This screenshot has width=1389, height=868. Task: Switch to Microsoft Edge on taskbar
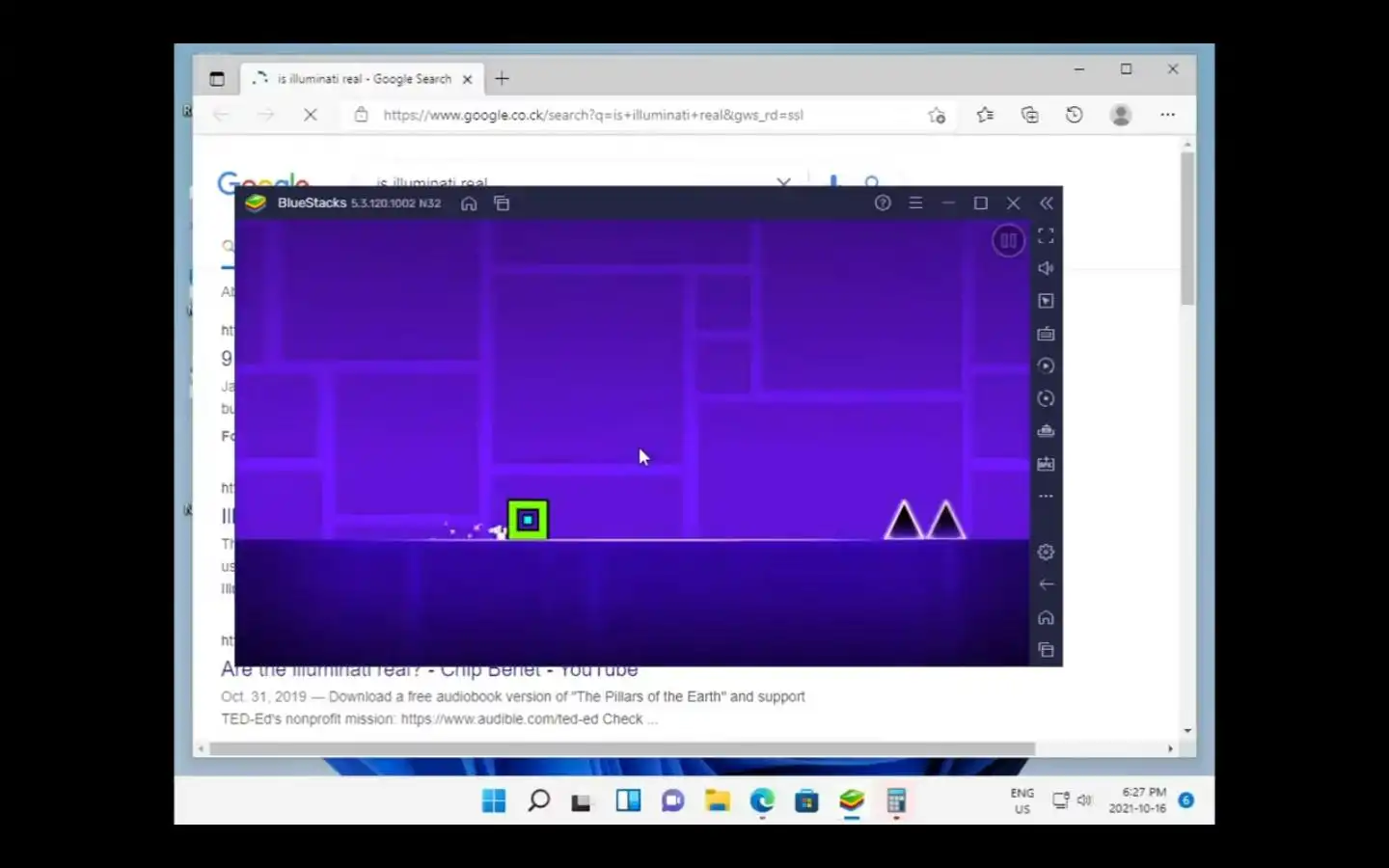click(x=762, y=800)
